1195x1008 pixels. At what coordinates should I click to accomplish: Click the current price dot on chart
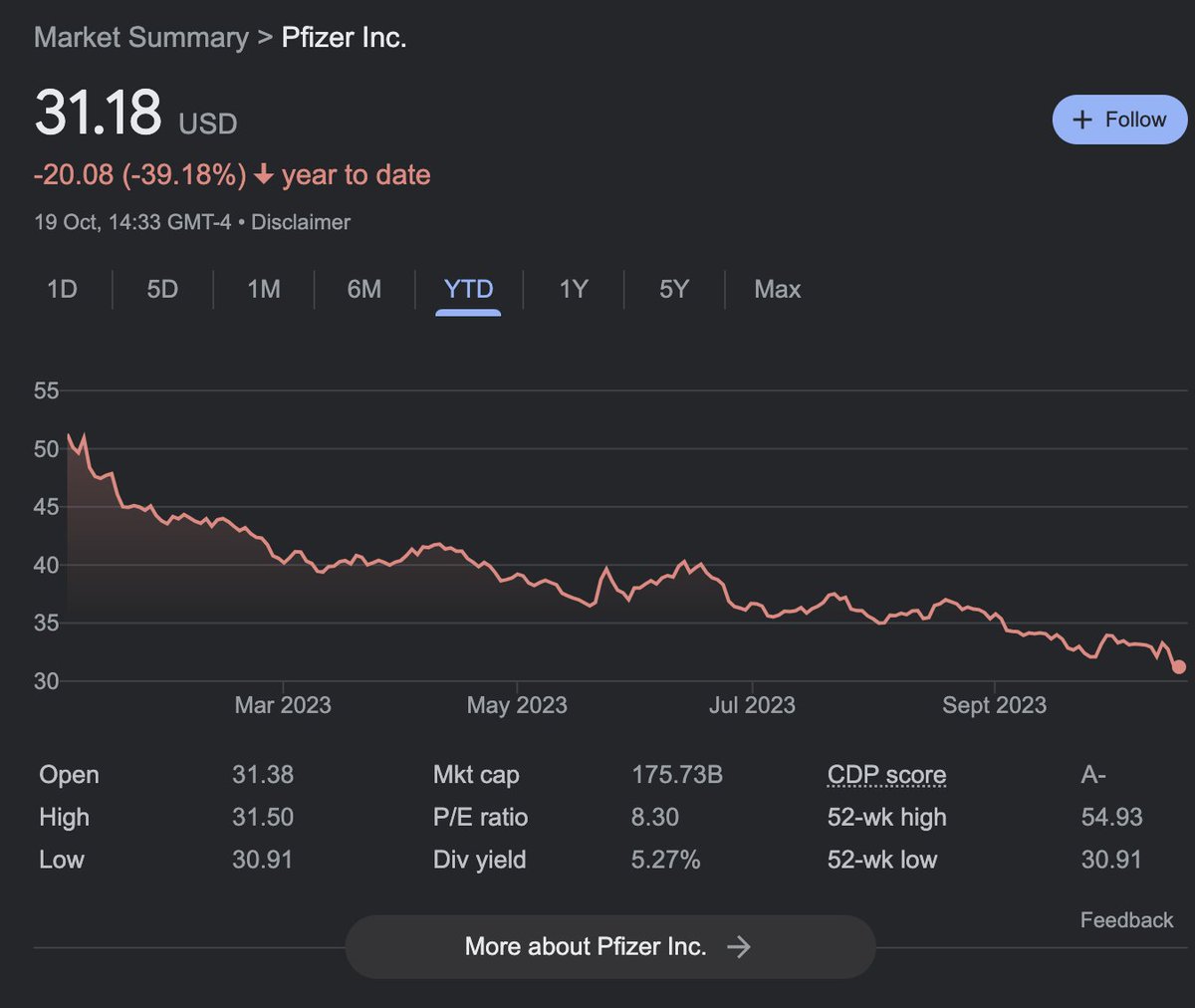coord(1179,666)
